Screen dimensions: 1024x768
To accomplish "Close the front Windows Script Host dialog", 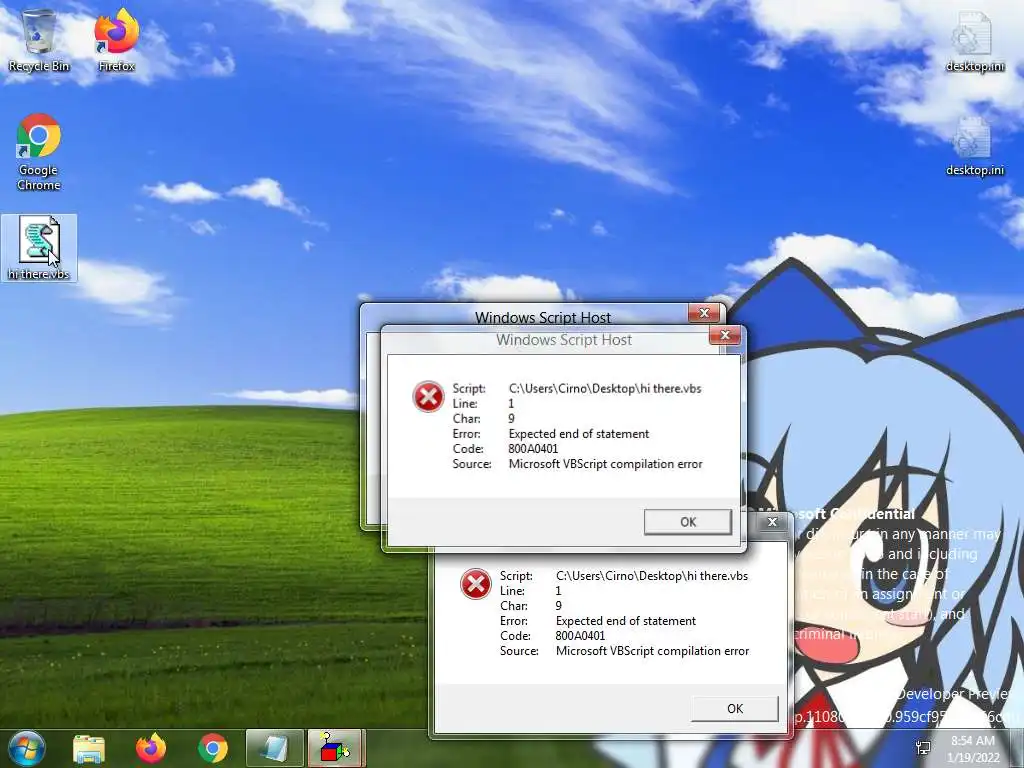I will 725,336.
